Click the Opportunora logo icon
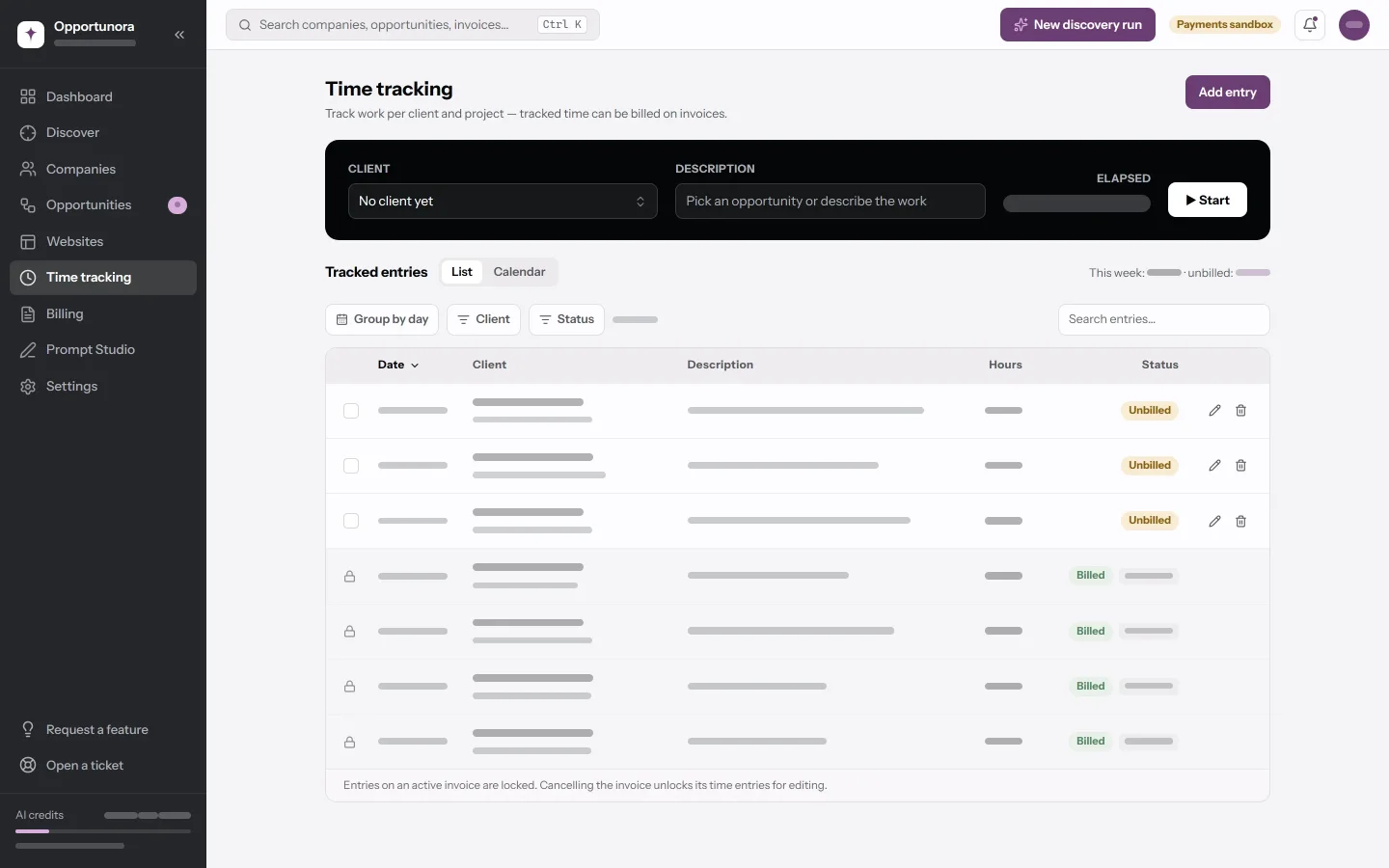1389x868 pixels. tap(31, 35)
